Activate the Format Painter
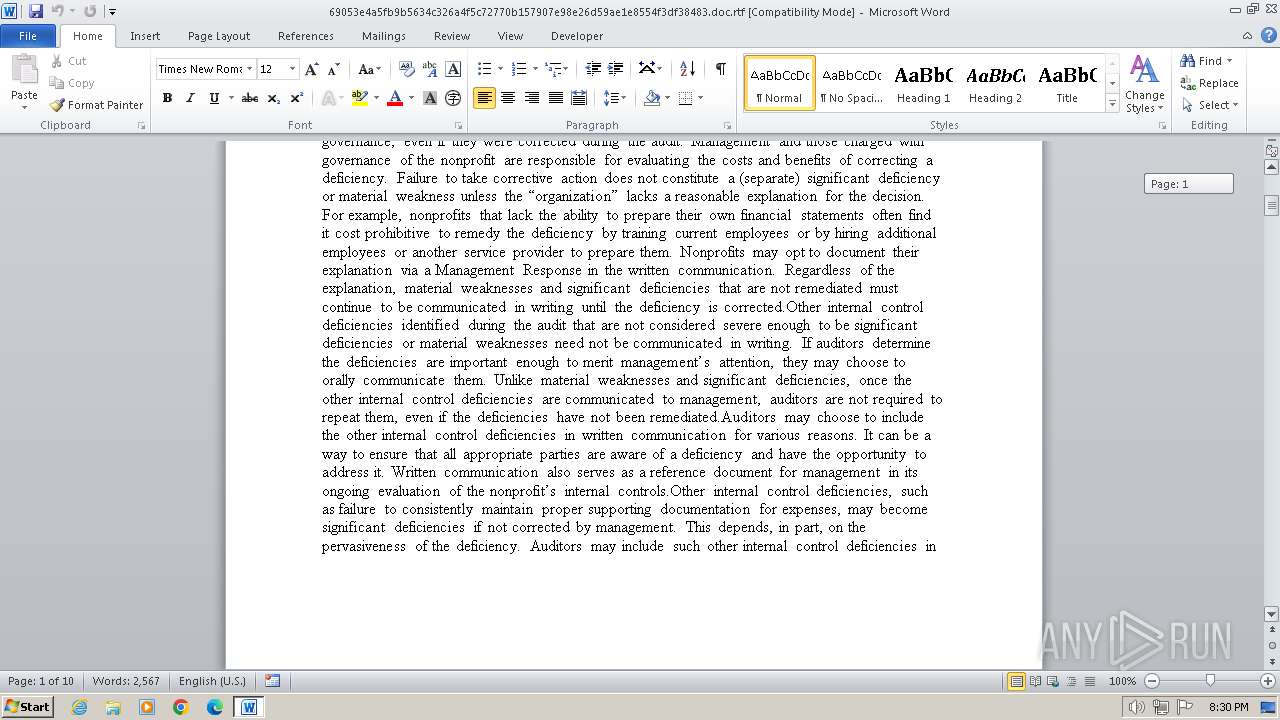Screen dimensions: 1280x720 (x=96, y=105)
